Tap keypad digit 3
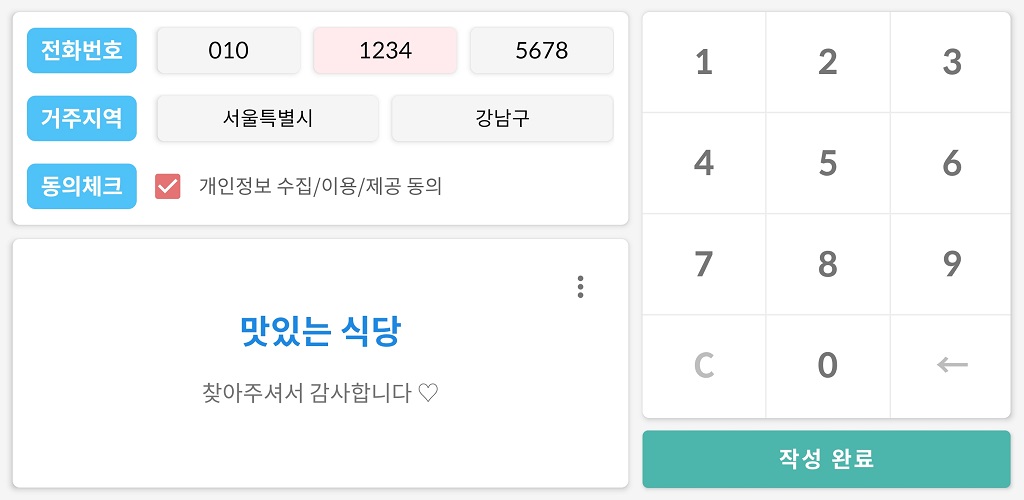This screenshot has height=500, width=1024. tap(951, 62)
